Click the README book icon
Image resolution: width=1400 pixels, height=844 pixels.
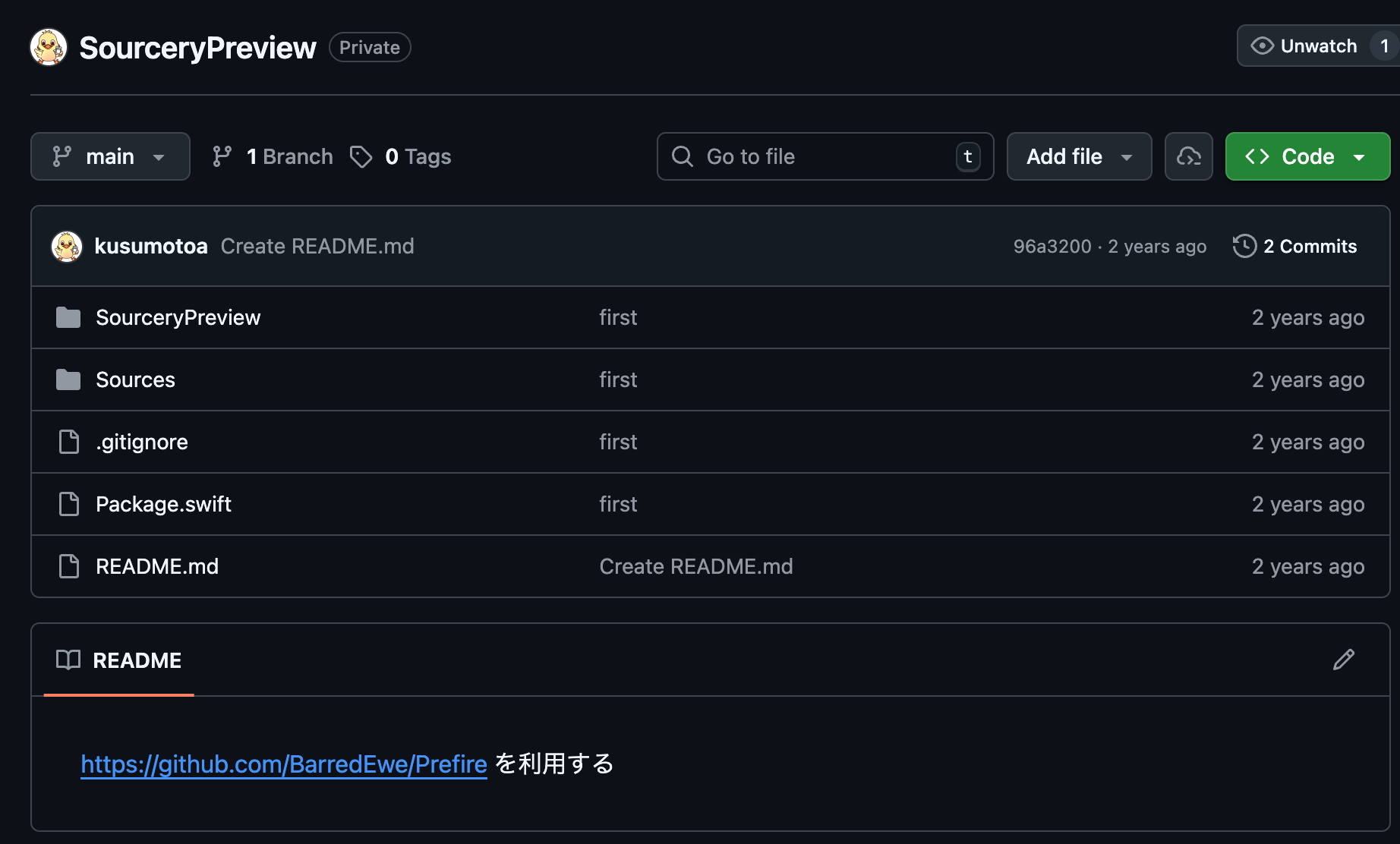[68, 660]
